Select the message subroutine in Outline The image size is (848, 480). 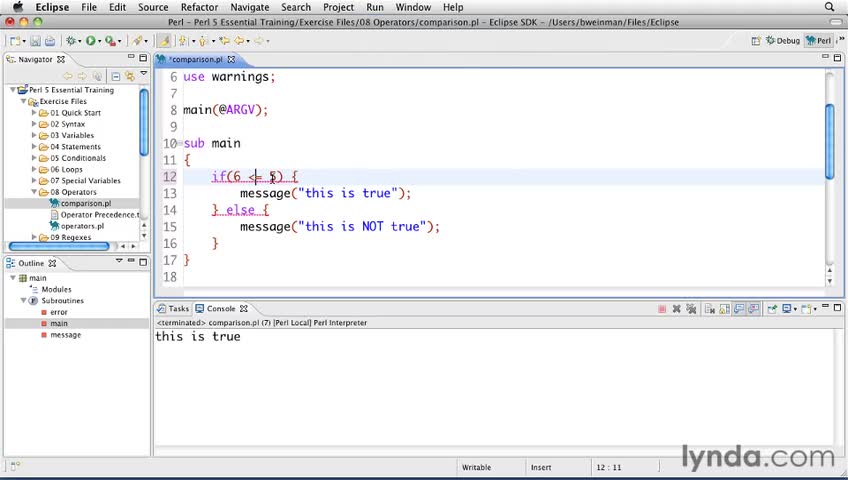pos(61,335)
